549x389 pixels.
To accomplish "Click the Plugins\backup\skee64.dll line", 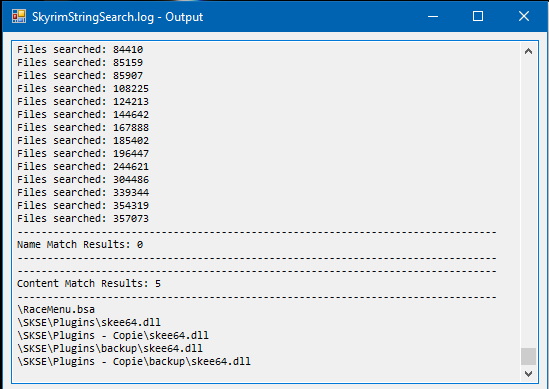I will [x=110, y=348].
